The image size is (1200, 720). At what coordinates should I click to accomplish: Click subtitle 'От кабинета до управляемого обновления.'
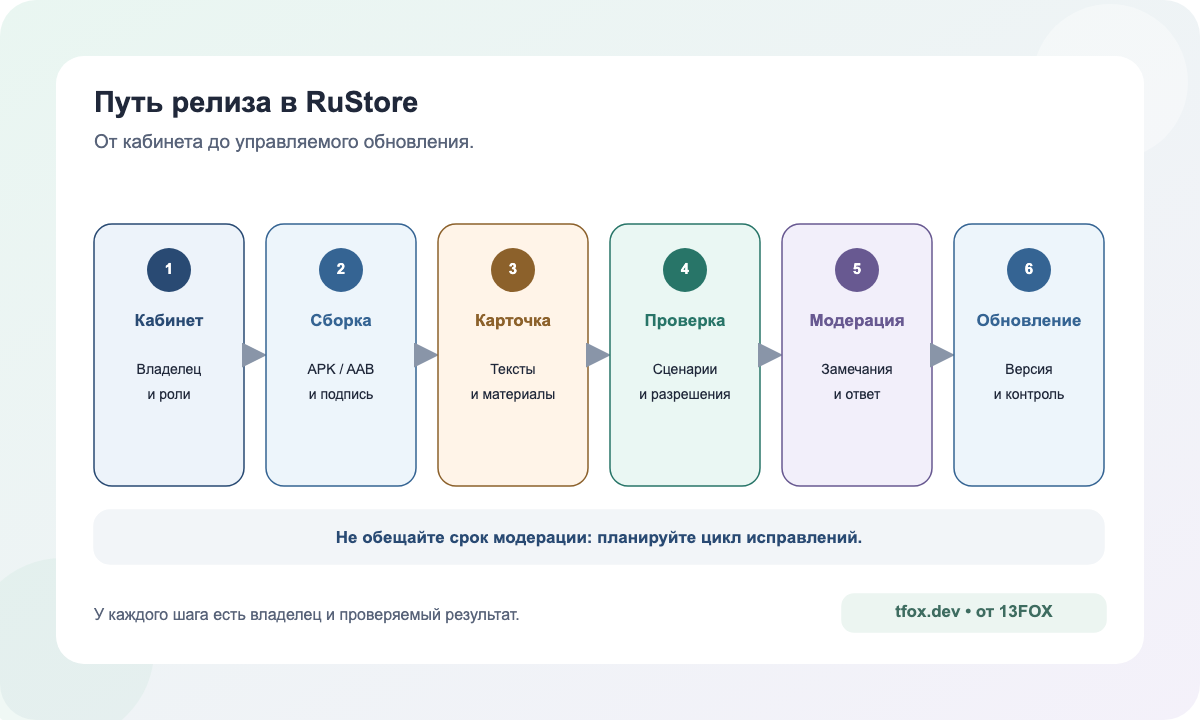pos(284,142)
